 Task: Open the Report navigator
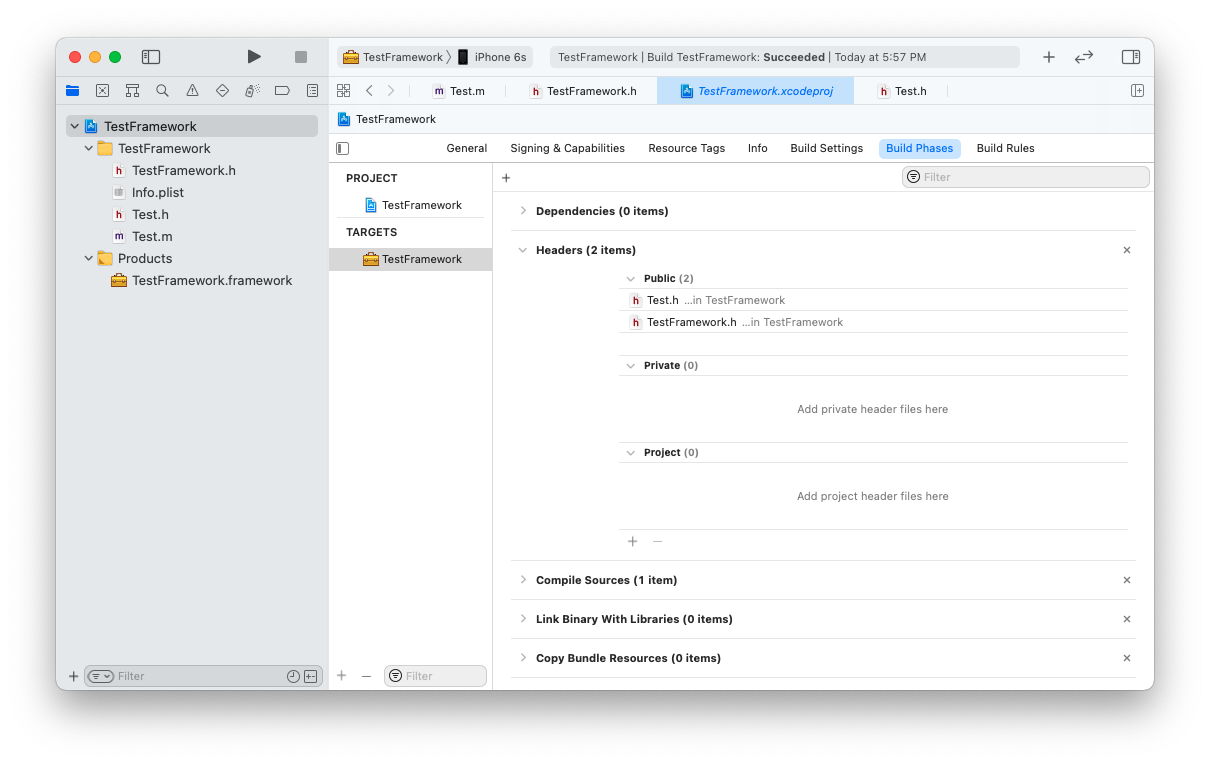click(312, 90)
